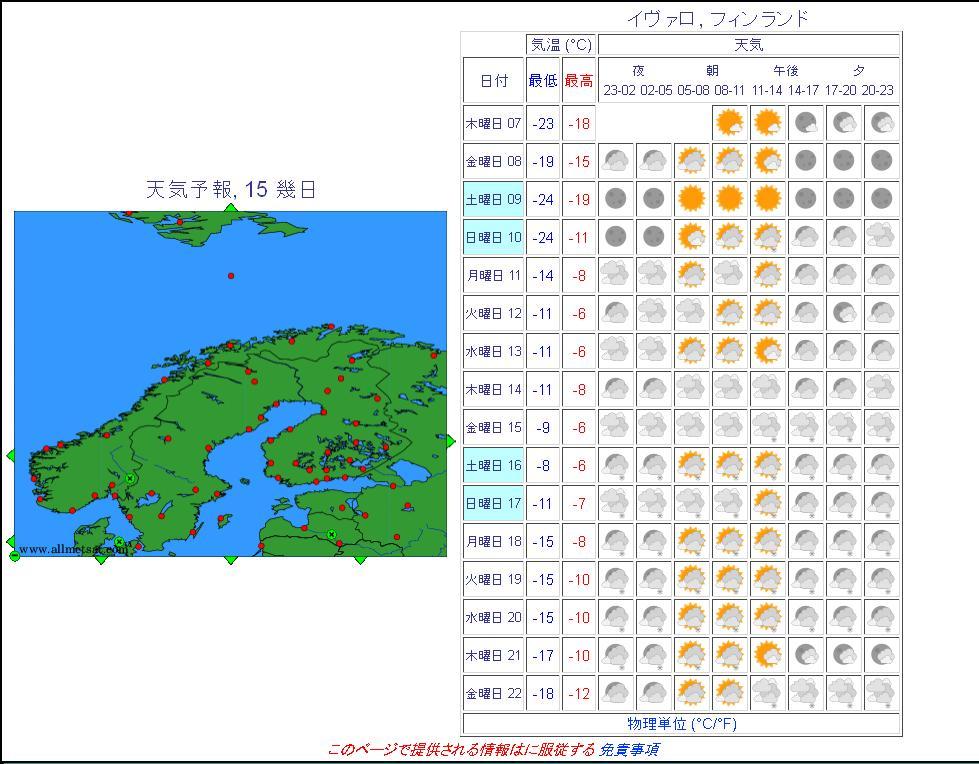Select the 日曜日 17 date cell
The height and width of the screenshot is (764, 979).
pos(493,503)
